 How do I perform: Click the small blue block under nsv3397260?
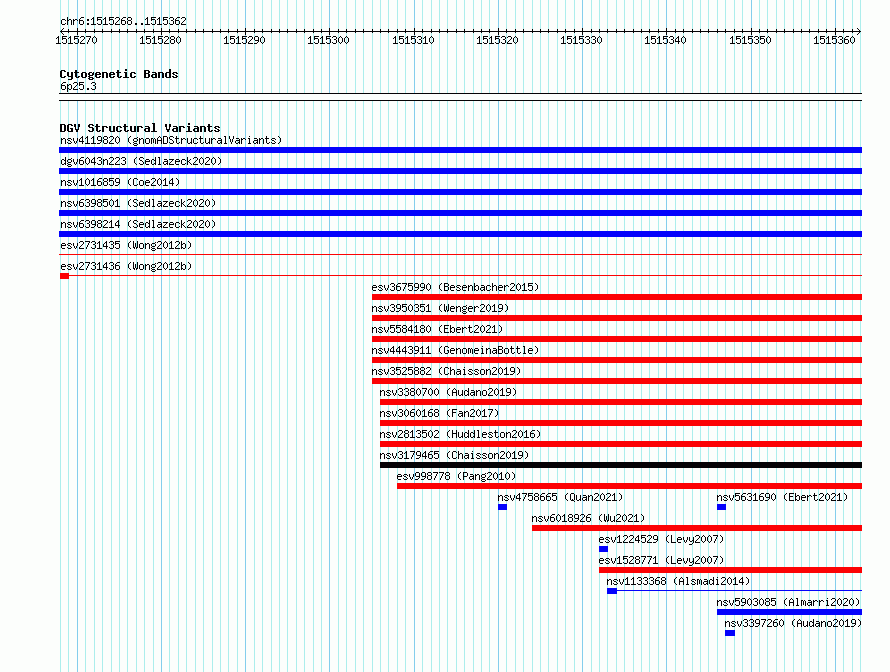(730, 633)
